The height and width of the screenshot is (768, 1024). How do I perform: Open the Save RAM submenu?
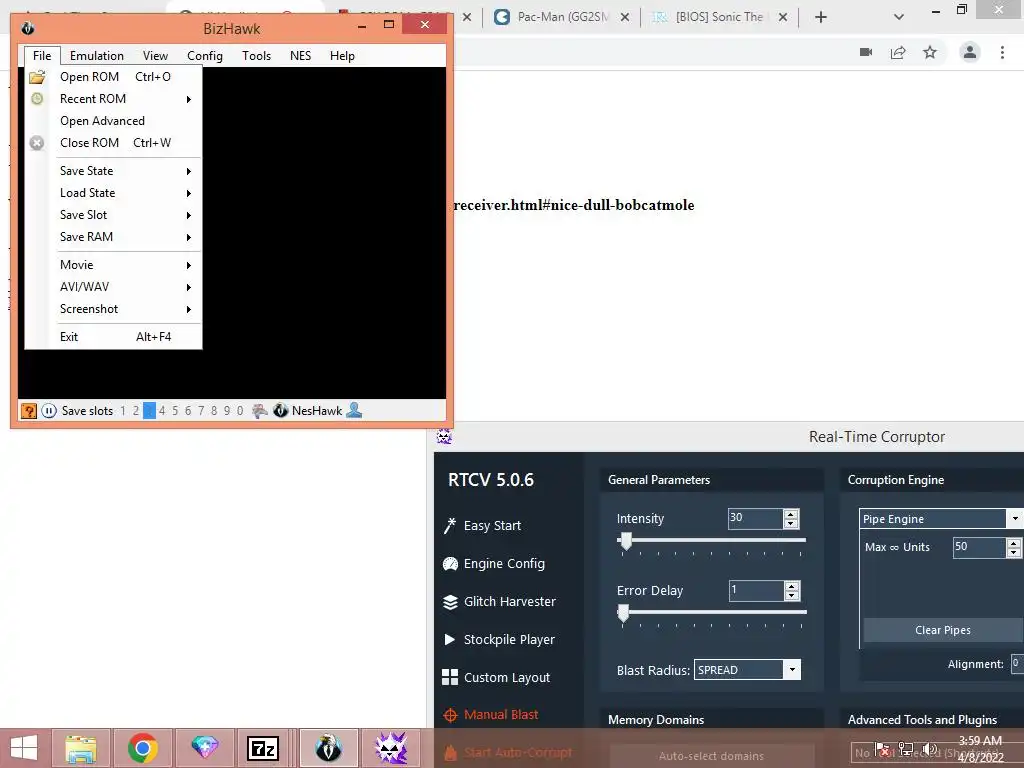click(x=114, y=237)
